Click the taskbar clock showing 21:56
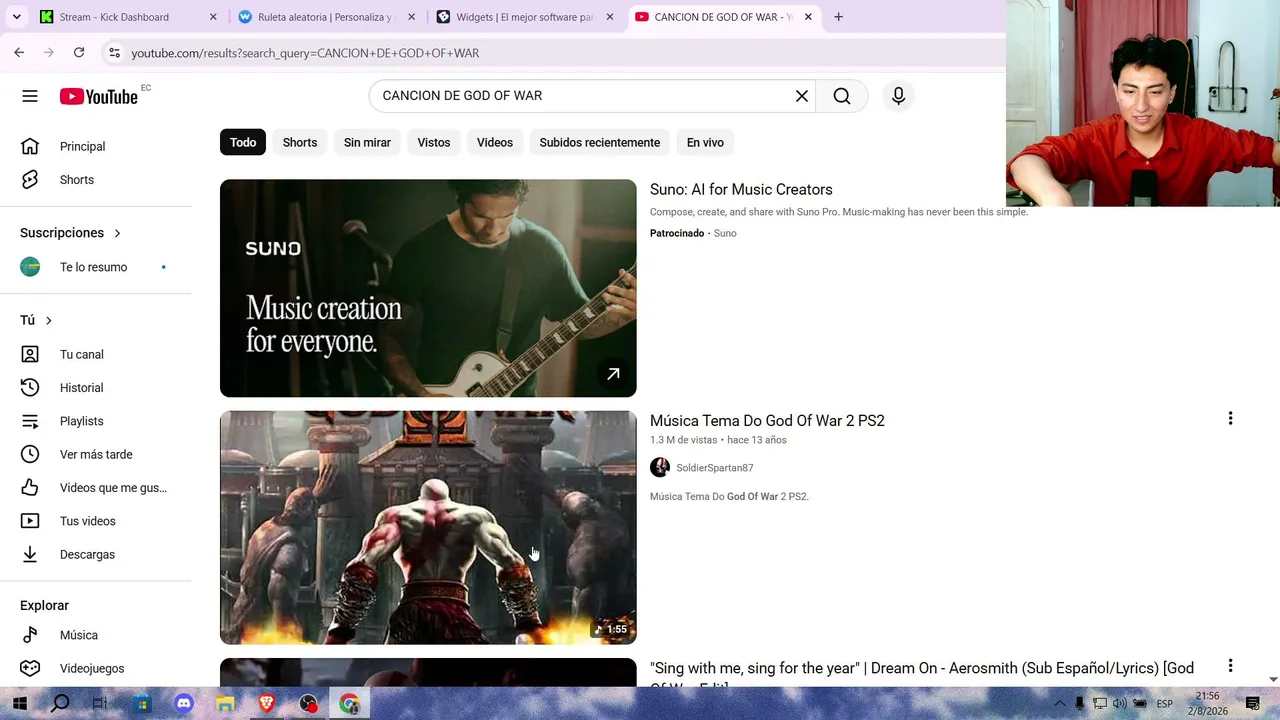 tap(1208, 704)
